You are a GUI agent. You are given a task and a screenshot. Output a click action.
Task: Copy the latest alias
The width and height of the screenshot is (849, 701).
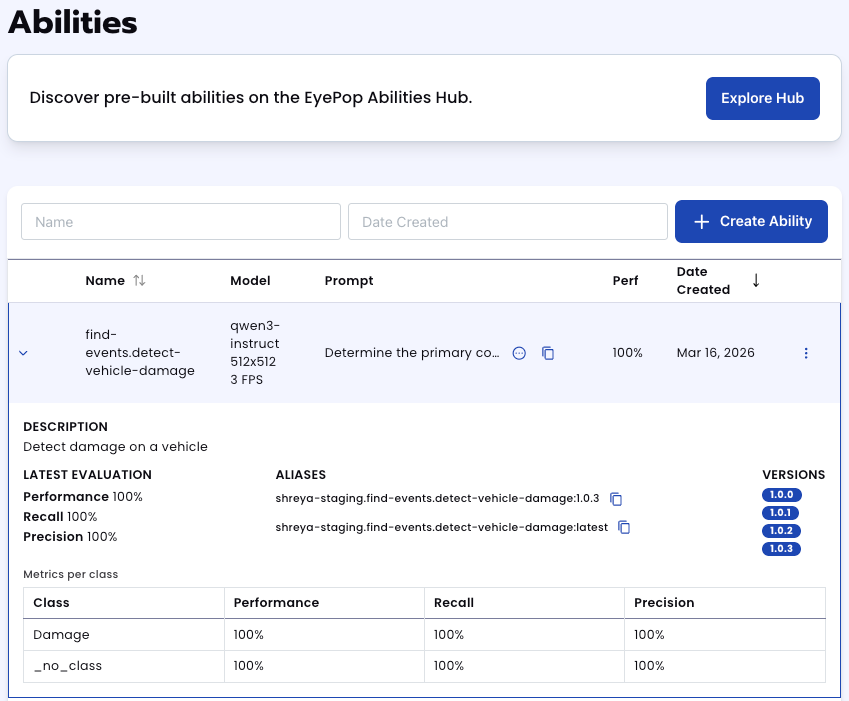click(624, 527)
